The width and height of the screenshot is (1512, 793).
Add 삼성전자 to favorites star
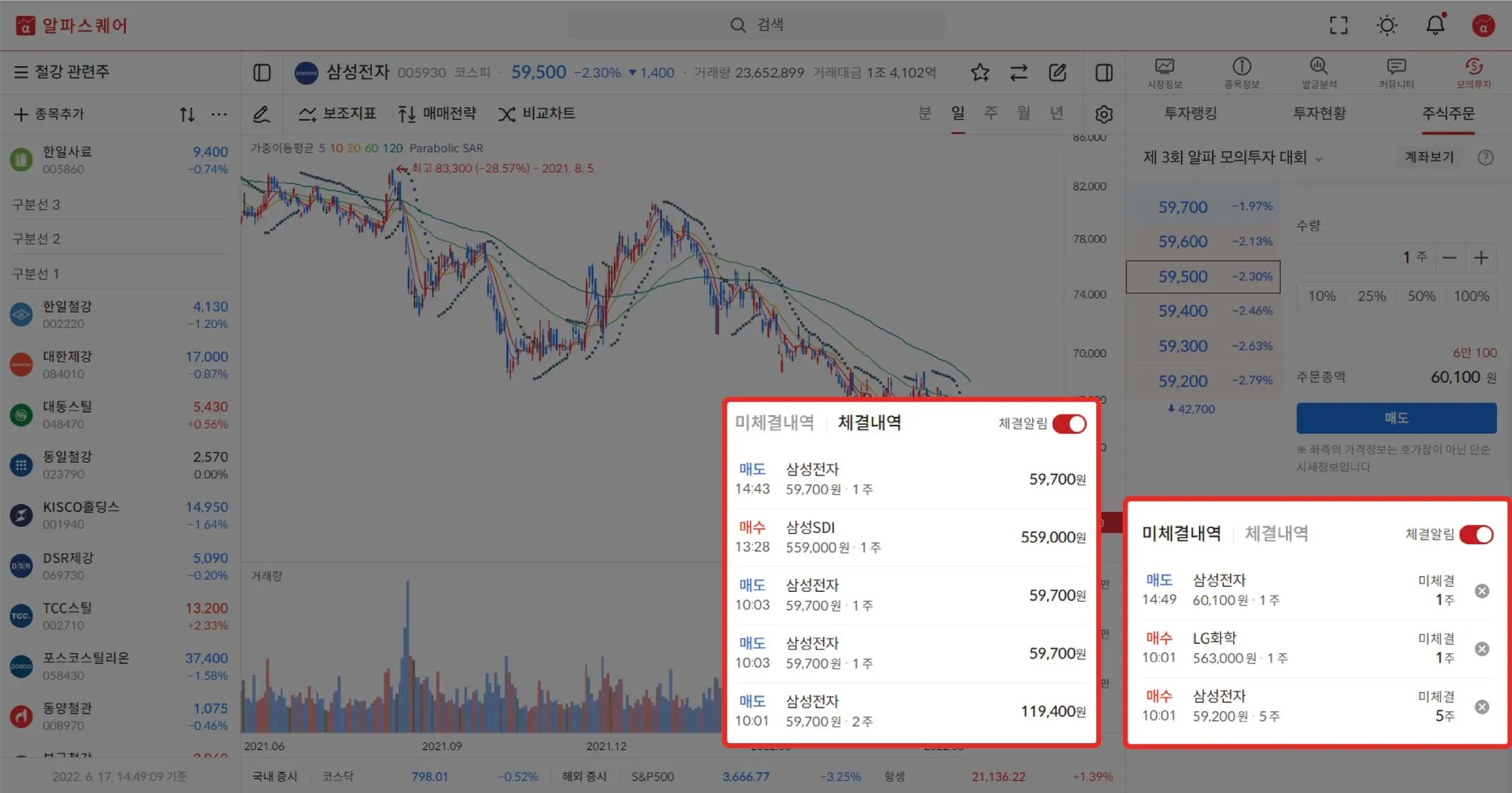981,73
